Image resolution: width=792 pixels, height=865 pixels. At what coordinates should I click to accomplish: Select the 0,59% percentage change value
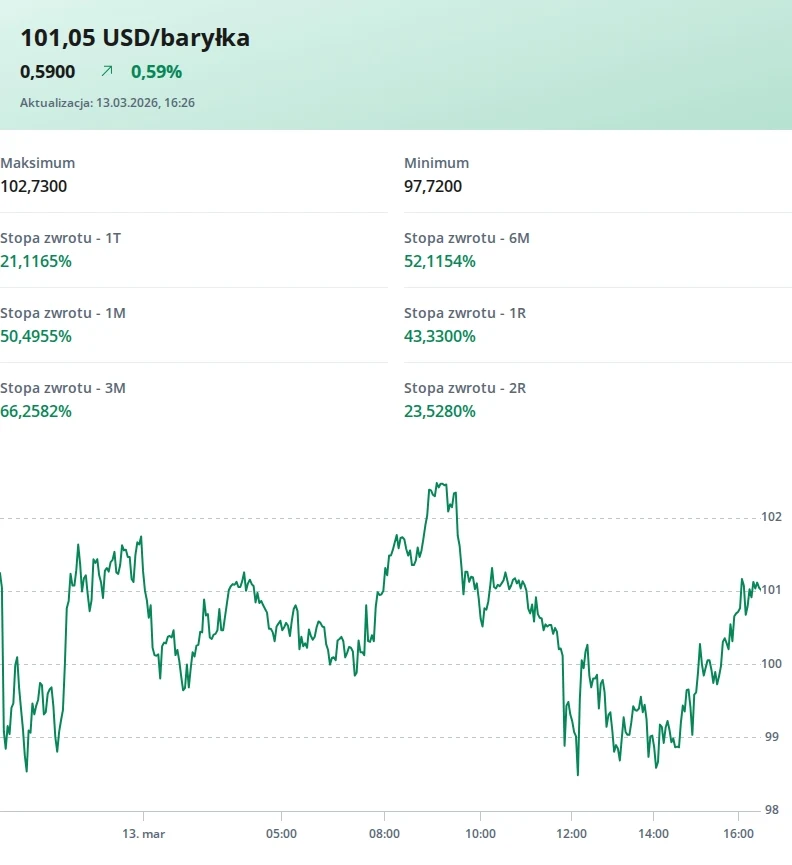[x=156, y=72]
